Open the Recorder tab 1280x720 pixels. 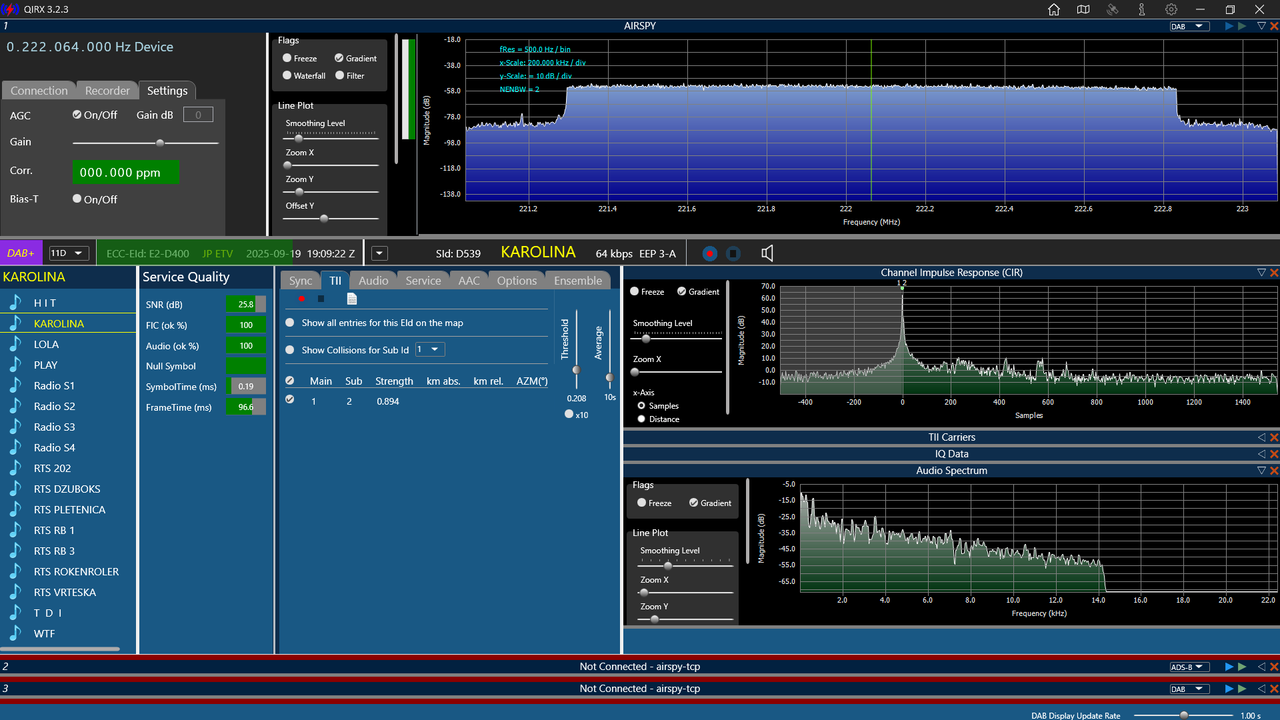point(107,90)
